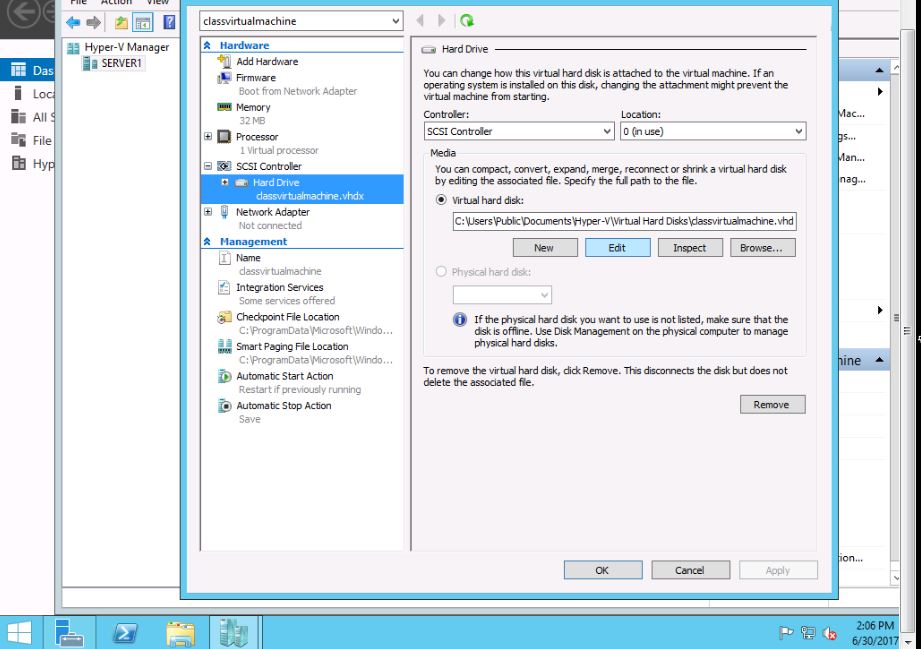921x649 pixels.
Task: Open Server Manager from the taskbar
Action: [69, 633]
